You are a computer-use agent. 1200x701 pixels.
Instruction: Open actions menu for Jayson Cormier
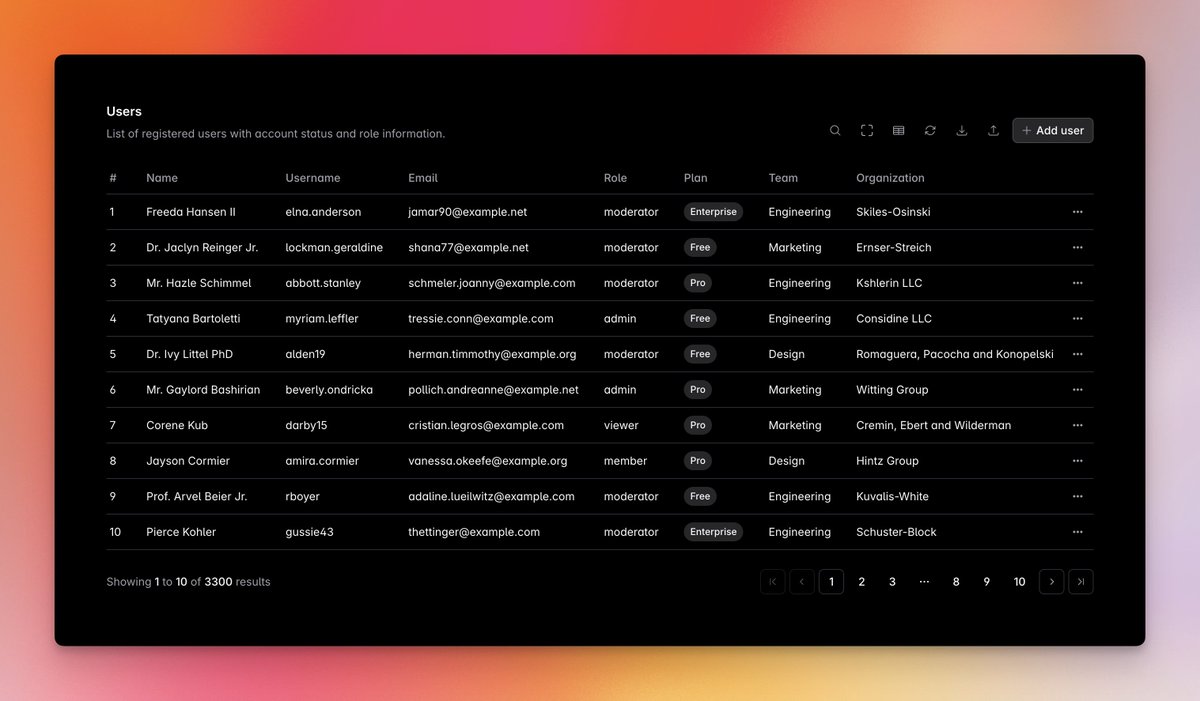1077,461
